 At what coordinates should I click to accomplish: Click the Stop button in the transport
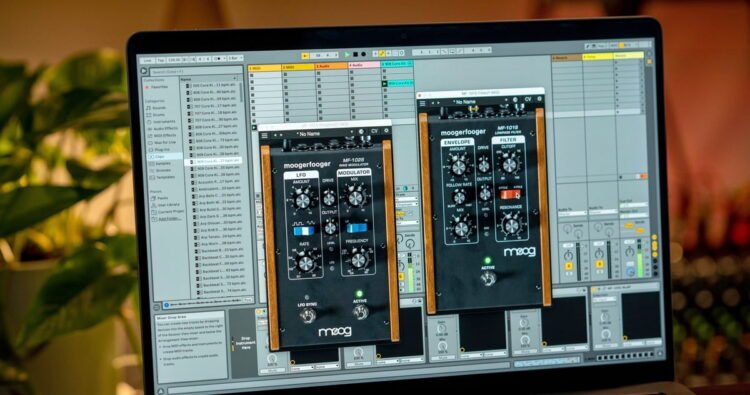point(355,55)
